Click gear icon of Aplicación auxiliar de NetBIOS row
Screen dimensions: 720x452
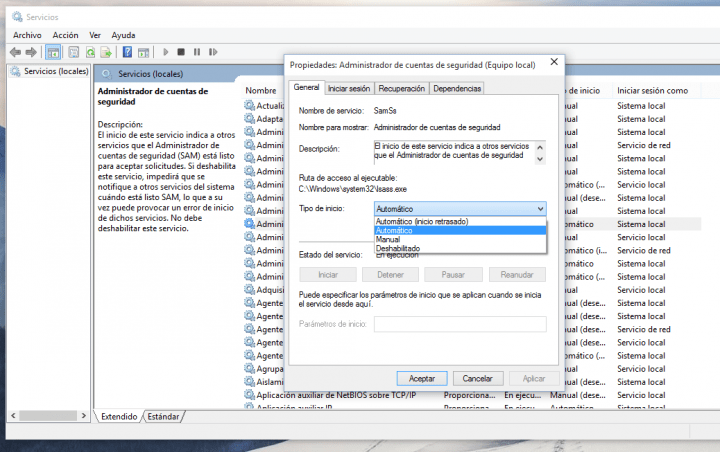(x=249, y=395)
